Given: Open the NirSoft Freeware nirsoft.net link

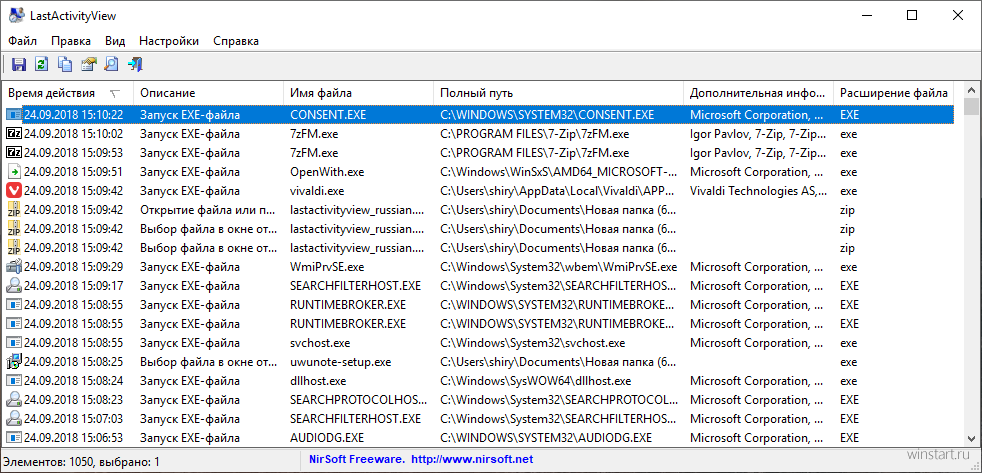Looking at the screenshot, I should [x=421, y=459].
